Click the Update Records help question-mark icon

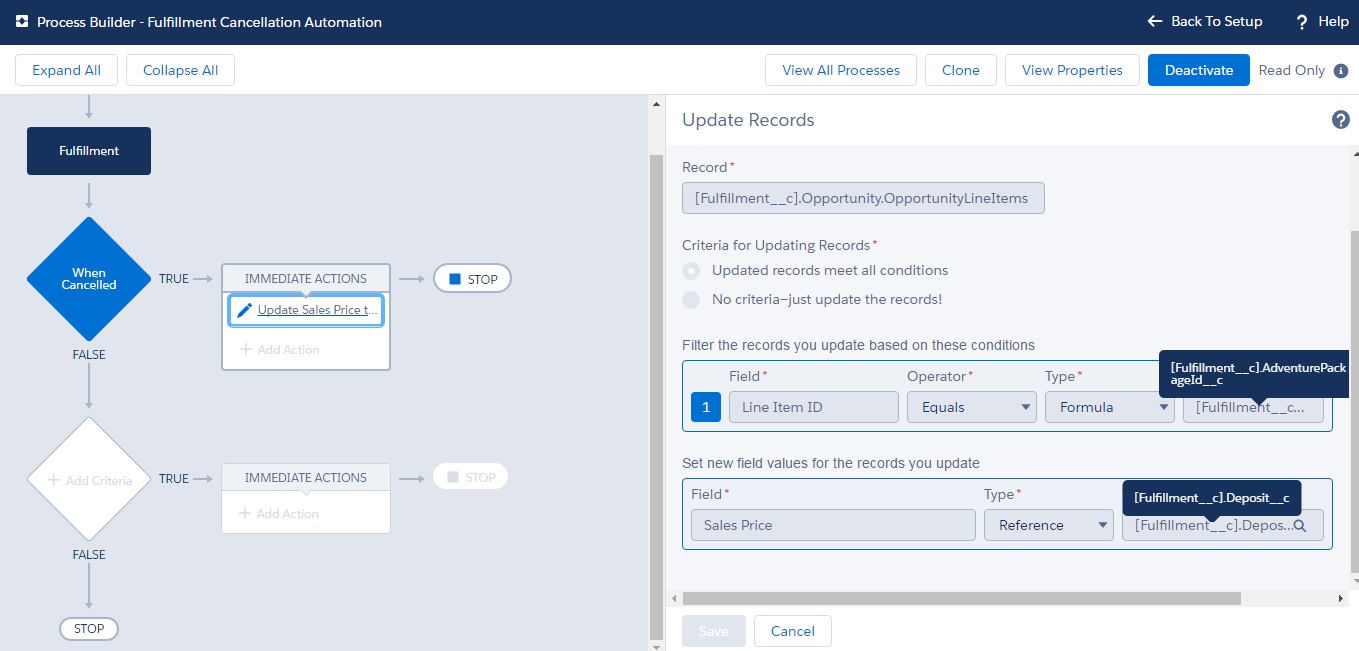click(1340, 120)
